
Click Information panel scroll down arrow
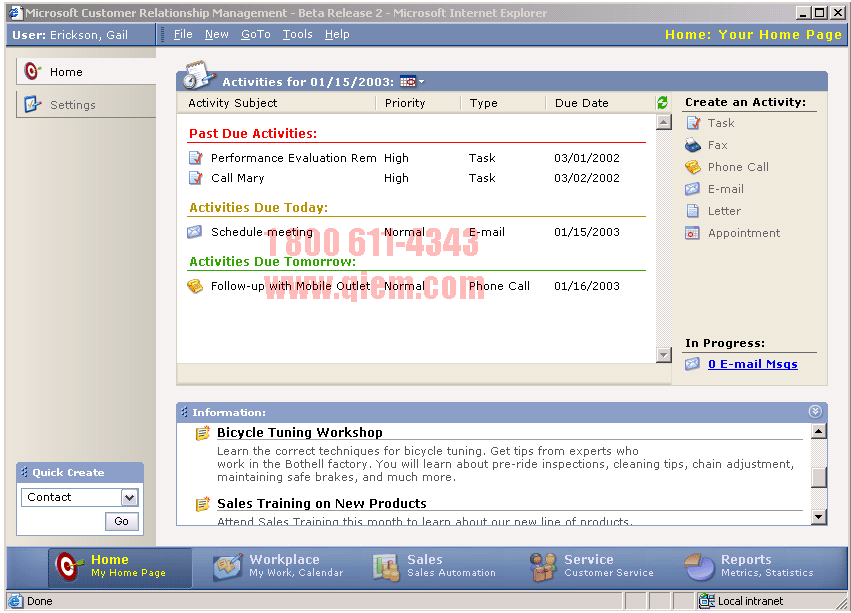(x=819, y=517)
